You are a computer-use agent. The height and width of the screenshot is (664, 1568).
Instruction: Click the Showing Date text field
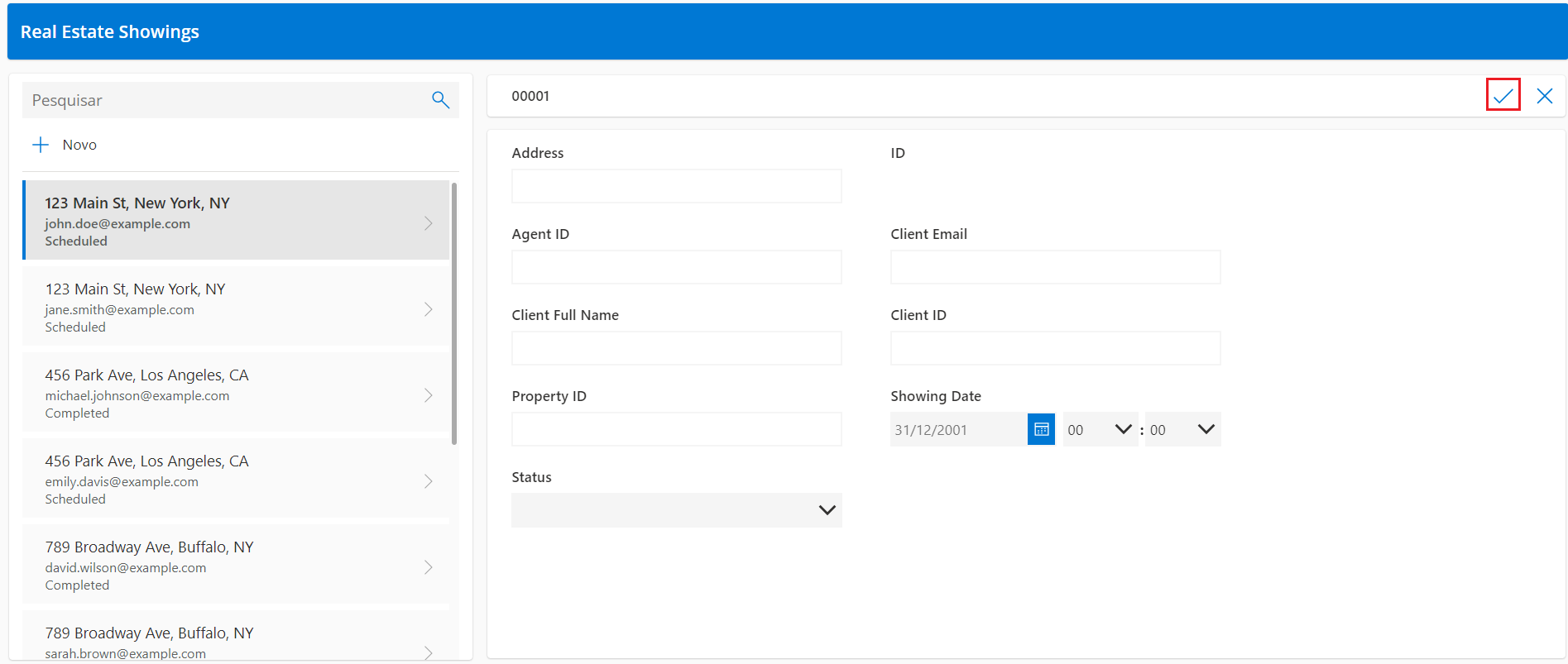958,429
